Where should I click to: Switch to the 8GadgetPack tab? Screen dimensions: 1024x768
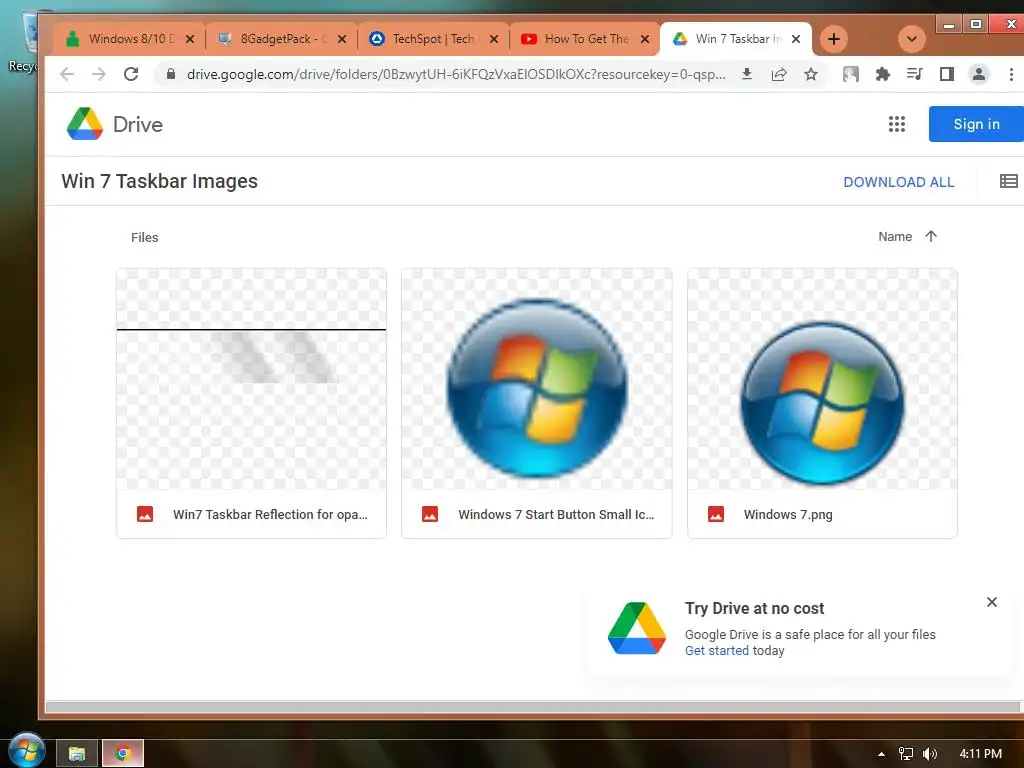point(281,39)
